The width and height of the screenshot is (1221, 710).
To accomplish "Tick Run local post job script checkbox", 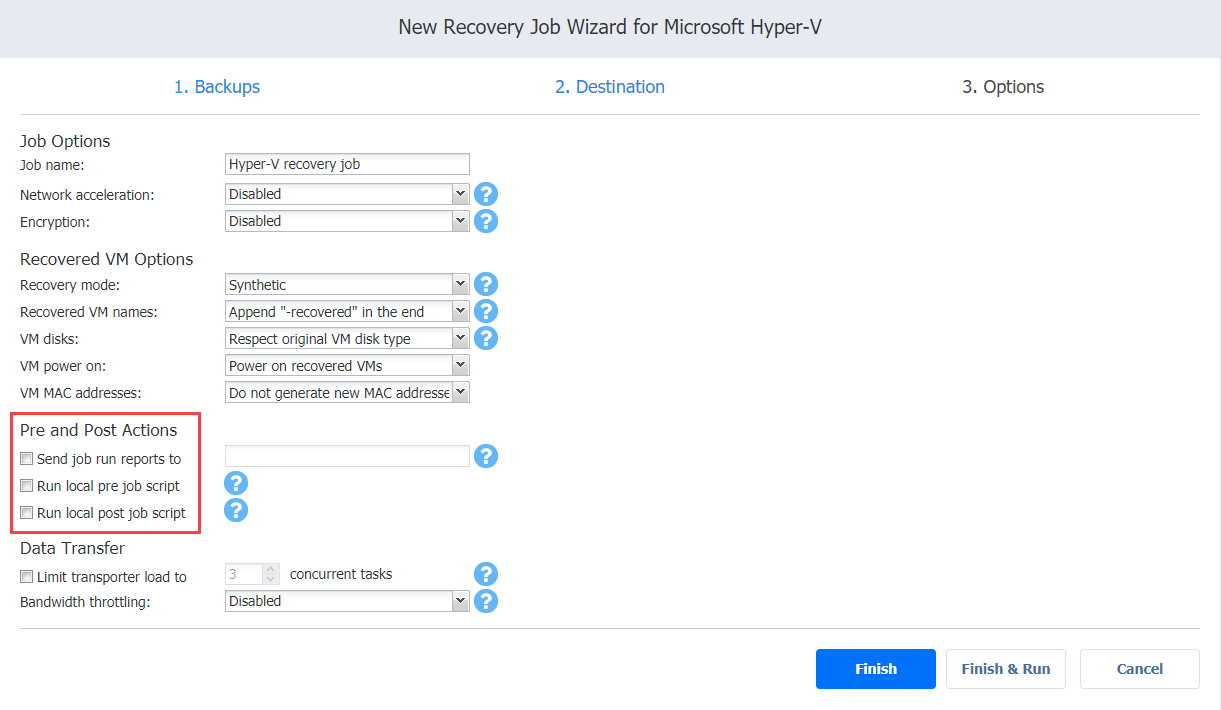I will 27,513.
